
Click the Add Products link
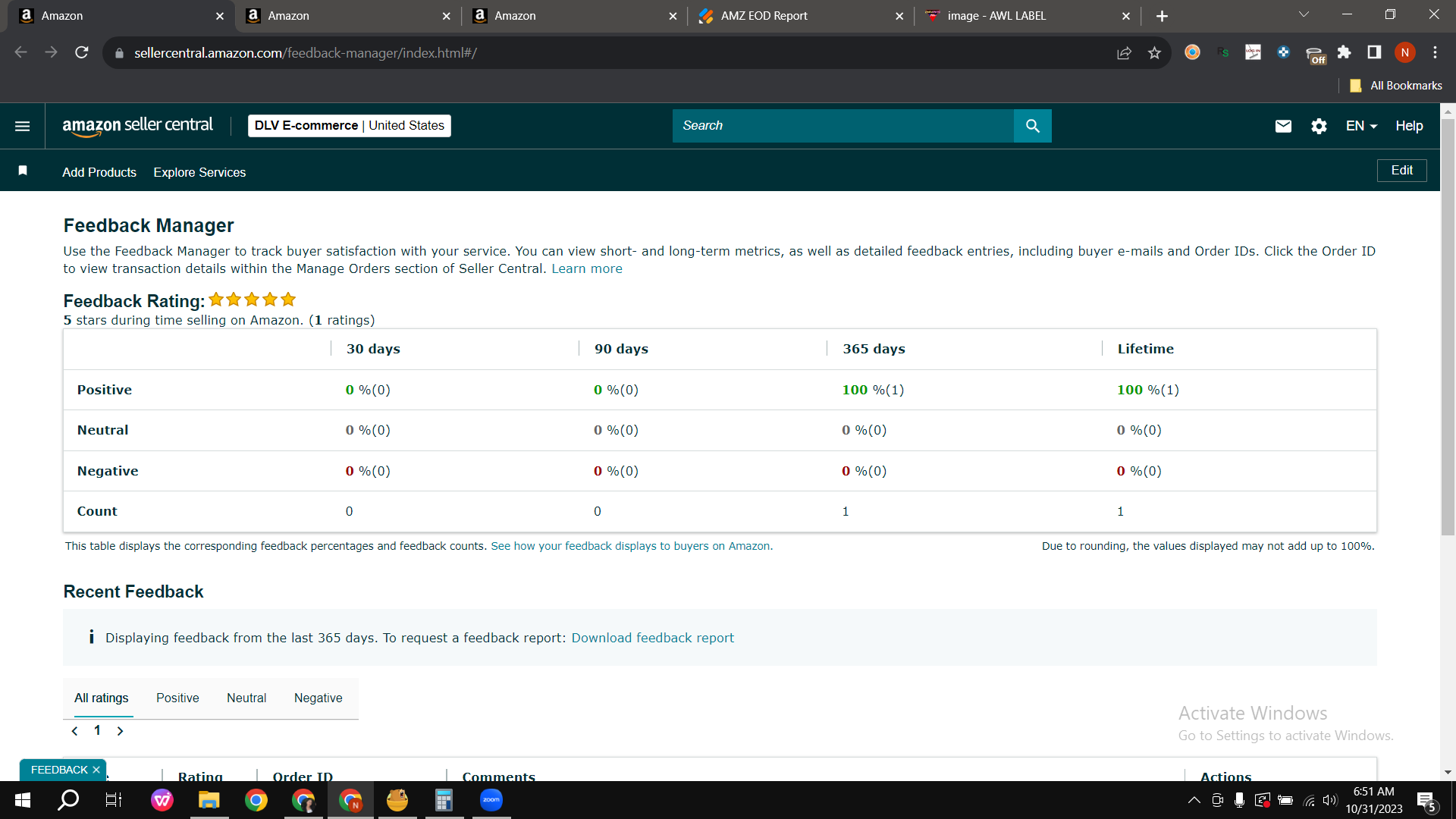[x=99, y=172]
